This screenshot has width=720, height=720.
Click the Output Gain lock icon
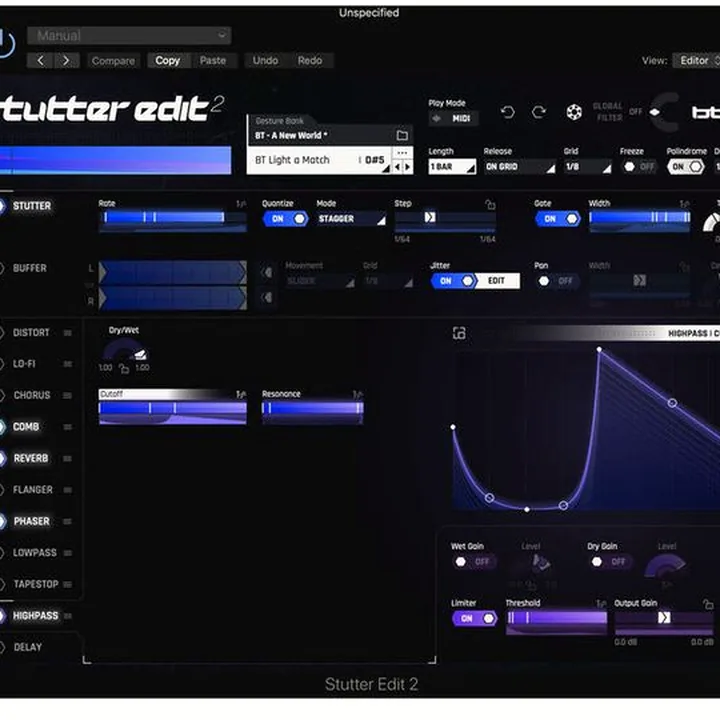[x=708, y=604]
